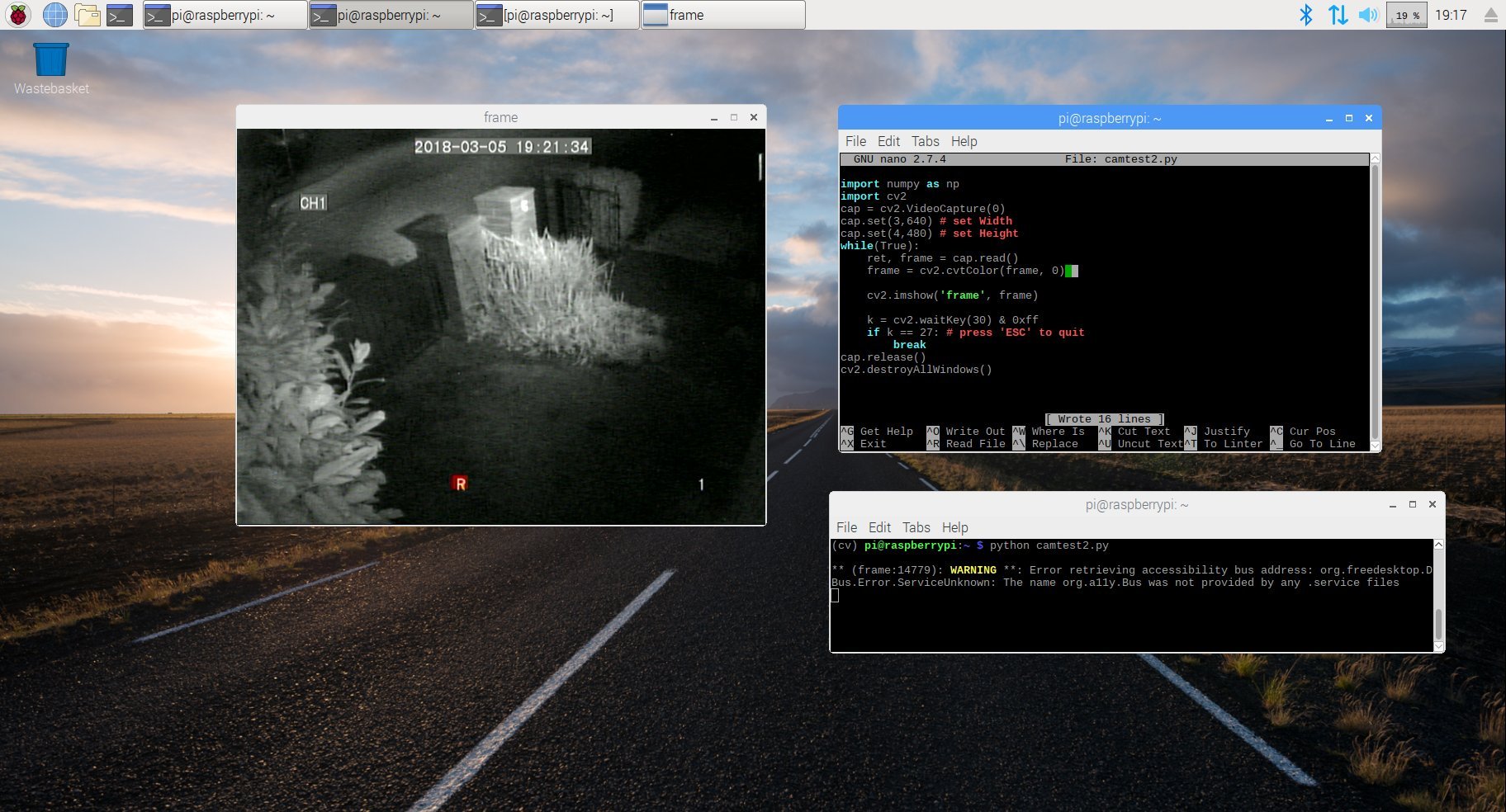1506x812 pixels.
Task: Open the network up/down arrows icon
Action: [x=1338, y=15]
